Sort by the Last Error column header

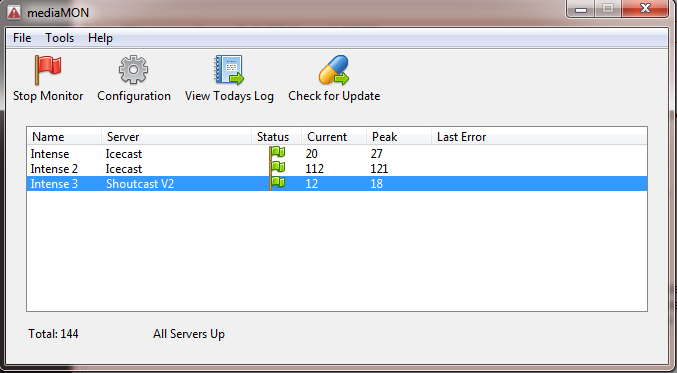pos(539,137)
